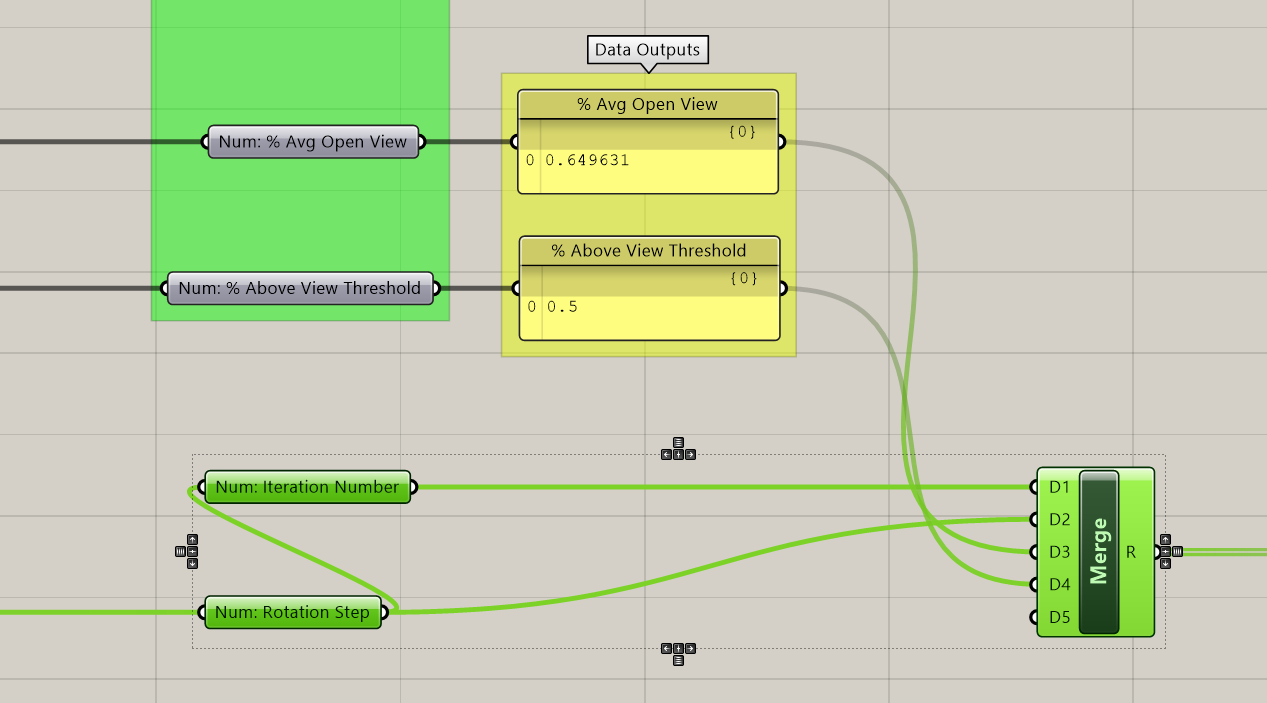1267x703 pixels.
Task: Click the % Avg Open View panel title
Action: (x=647, y=104)
